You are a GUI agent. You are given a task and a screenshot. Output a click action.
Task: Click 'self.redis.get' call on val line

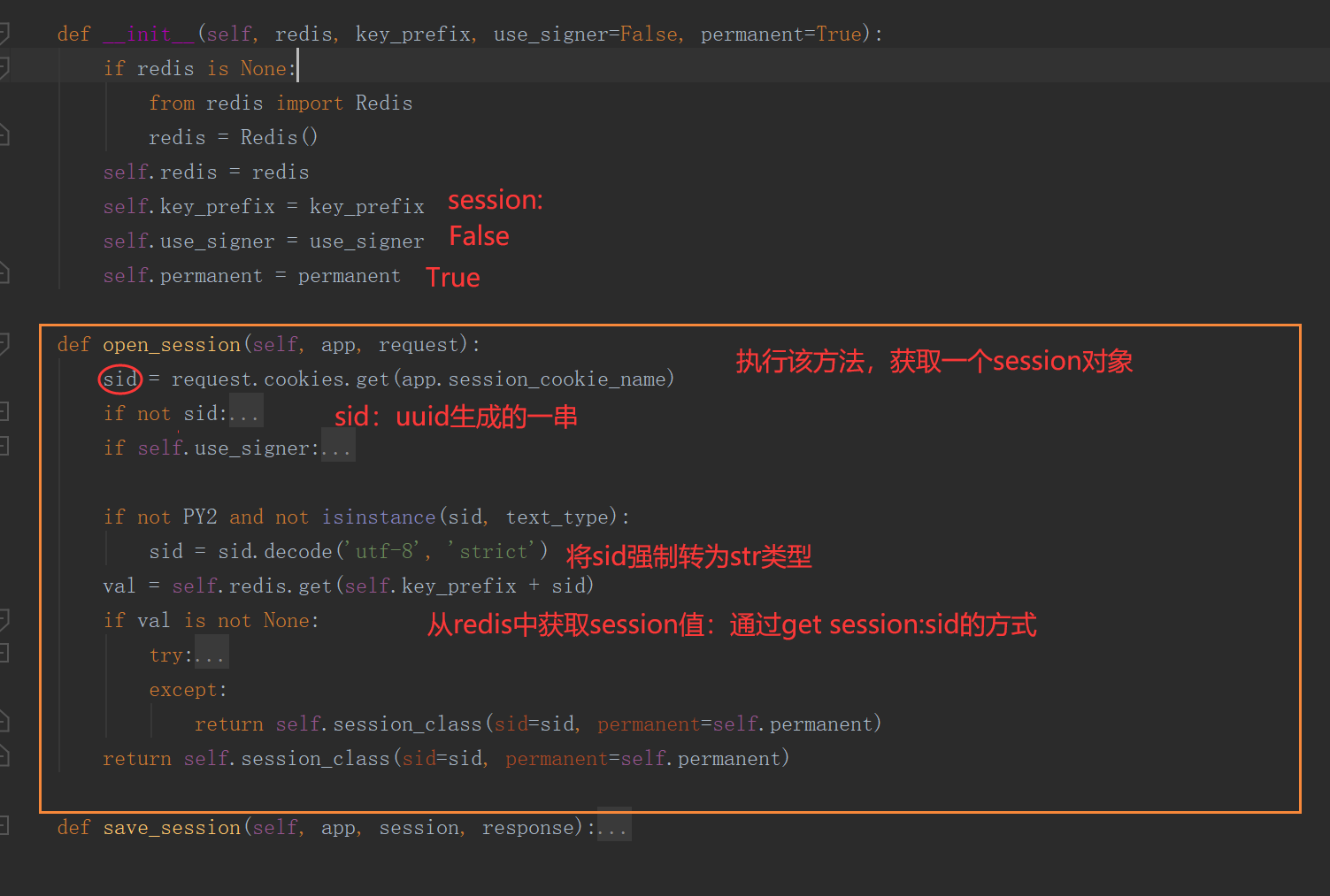pos(252,586)
